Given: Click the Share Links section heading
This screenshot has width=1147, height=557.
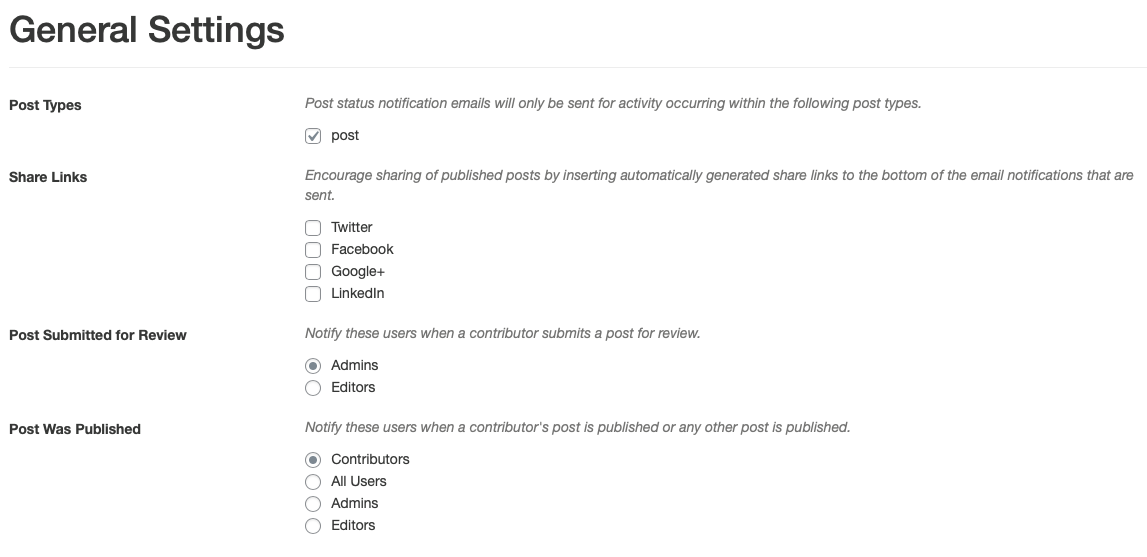Looking at the screenshot, I should pos(48,178).
